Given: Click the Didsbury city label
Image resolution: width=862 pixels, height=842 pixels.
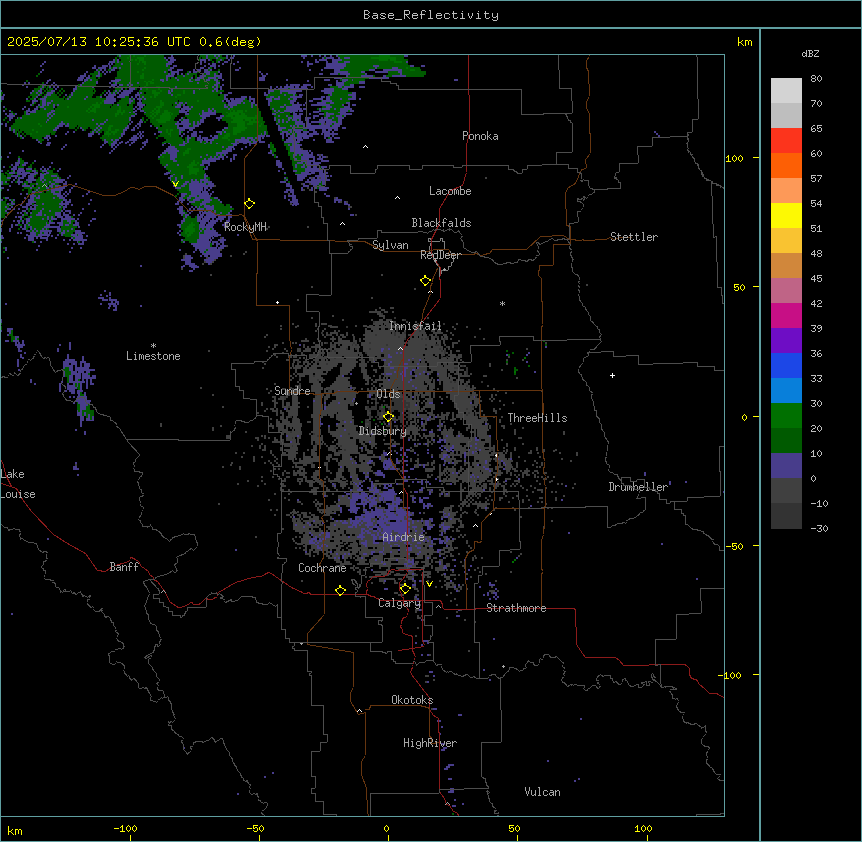Looking at the screenshot, I should point(383,431).
